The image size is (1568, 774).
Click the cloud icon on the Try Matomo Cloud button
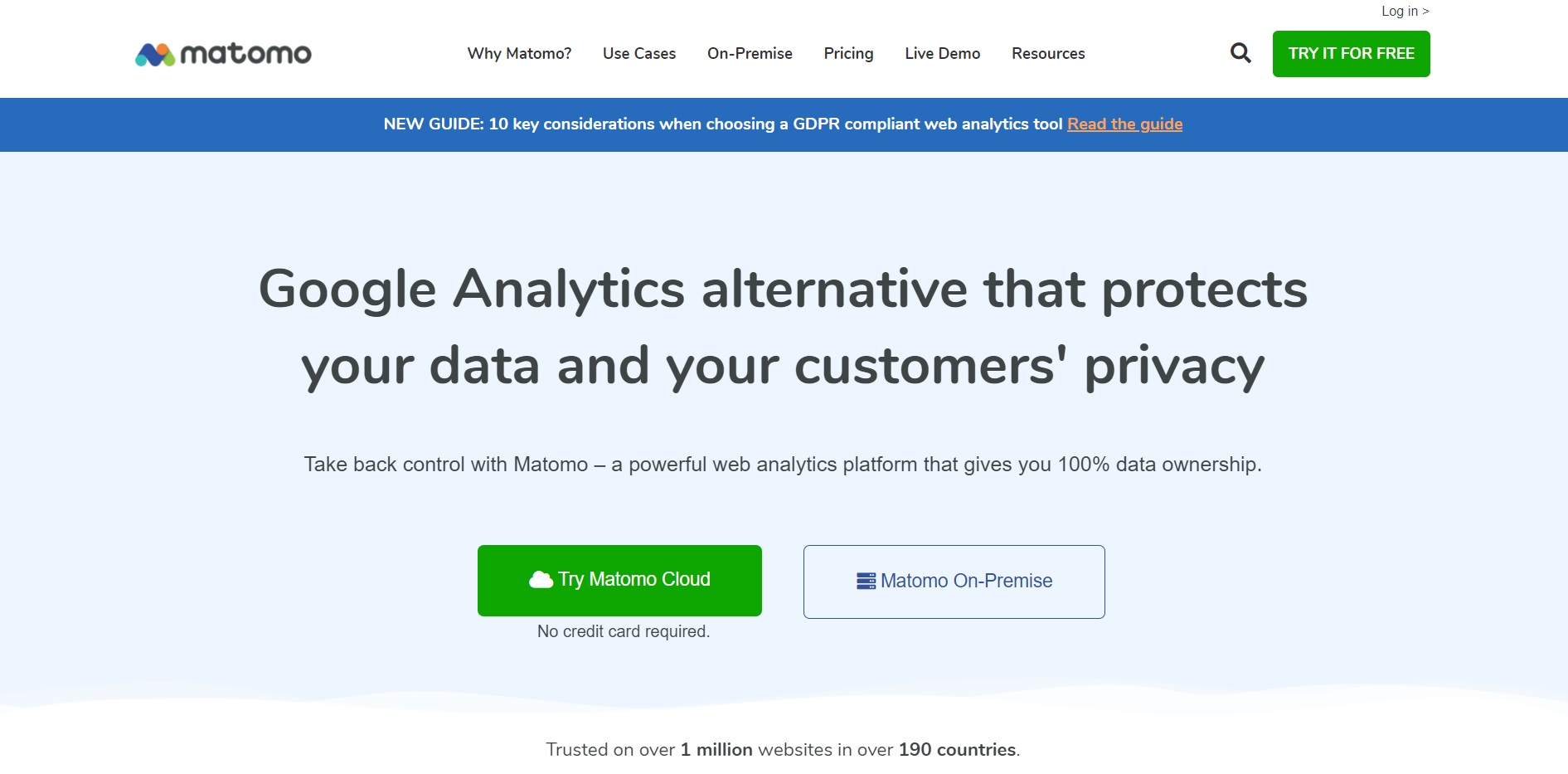541,579
